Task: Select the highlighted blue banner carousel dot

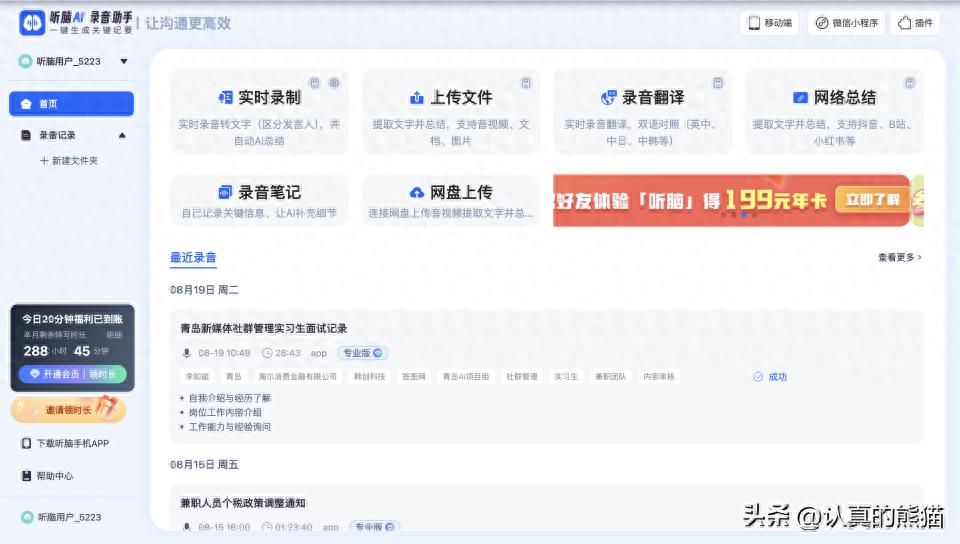Action: (x=744, y=215)
